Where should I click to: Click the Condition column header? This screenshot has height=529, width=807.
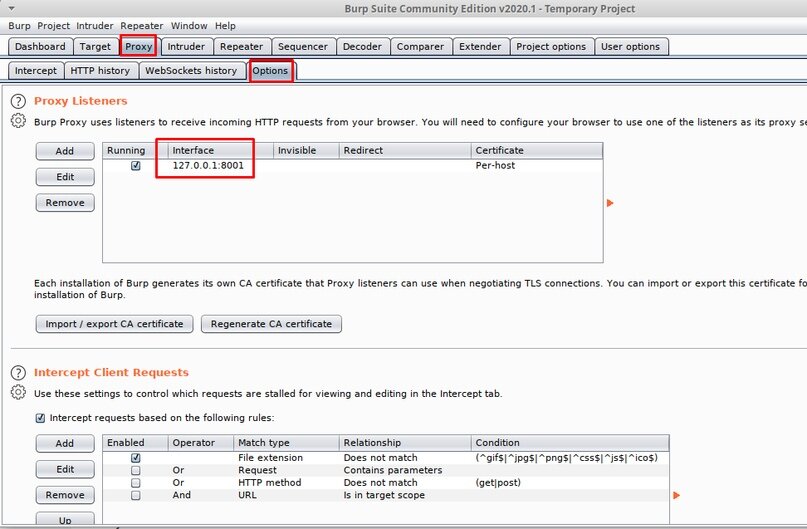[570, 443]
